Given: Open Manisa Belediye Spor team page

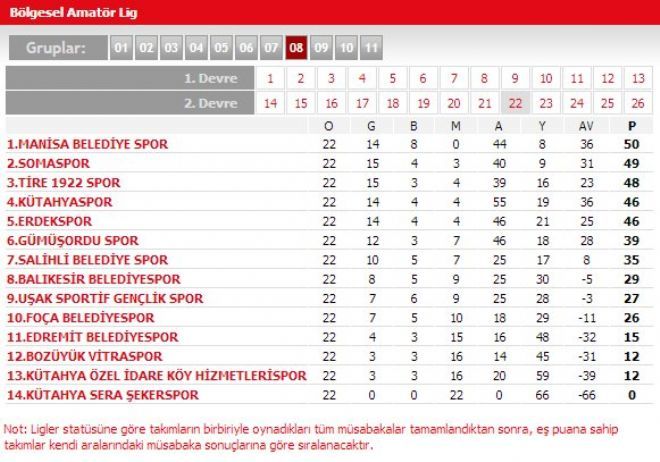Looking at the screenshot, I should [x=88, y=144].
